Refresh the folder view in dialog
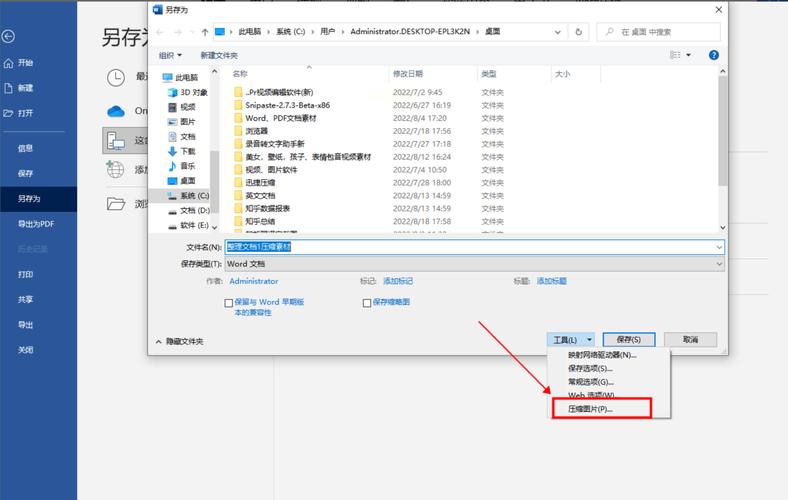Screen dimensions: 788x500 pos(578,32)
